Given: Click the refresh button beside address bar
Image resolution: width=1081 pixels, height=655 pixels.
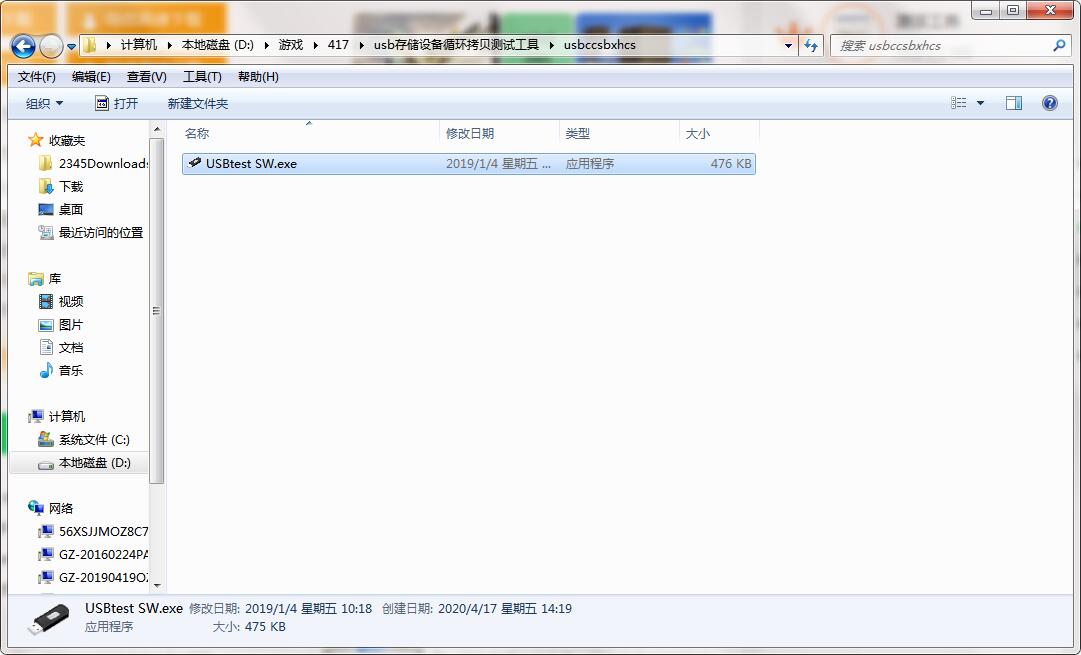Looking at the screenshot, I should coord(811,46).
